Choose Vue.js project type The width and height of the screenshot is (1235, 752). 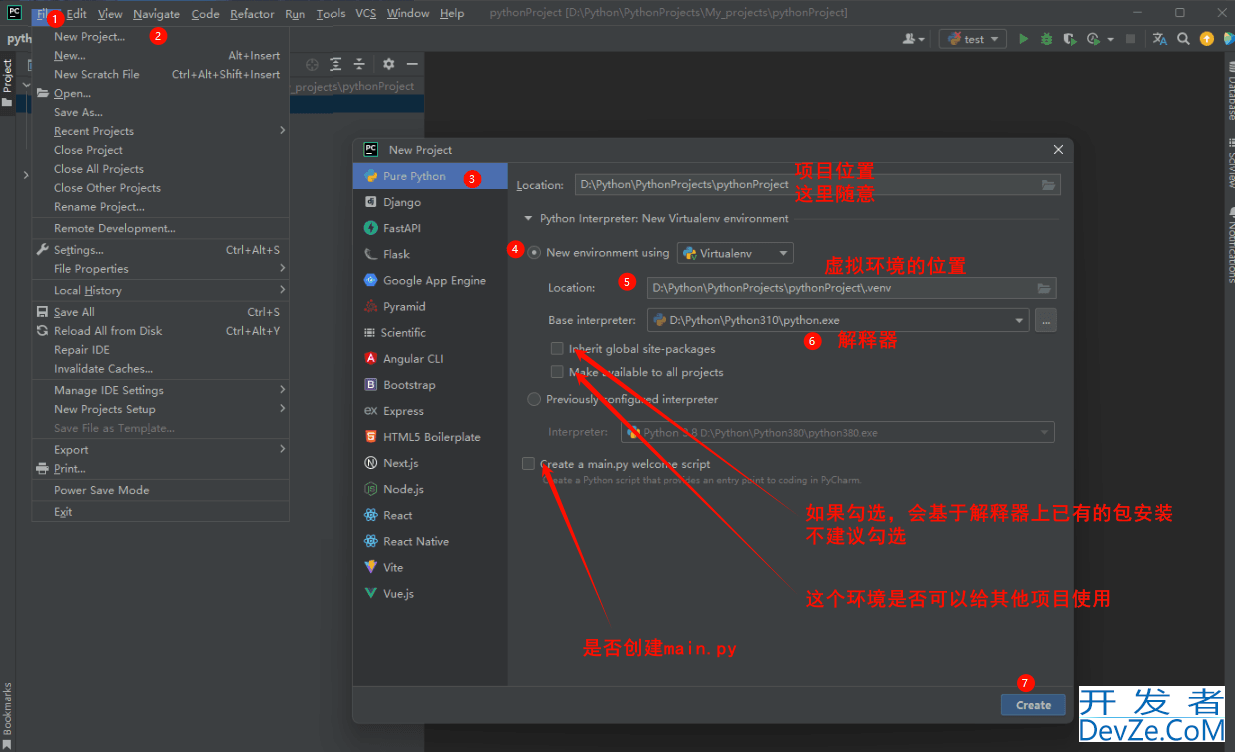point(430,593)
